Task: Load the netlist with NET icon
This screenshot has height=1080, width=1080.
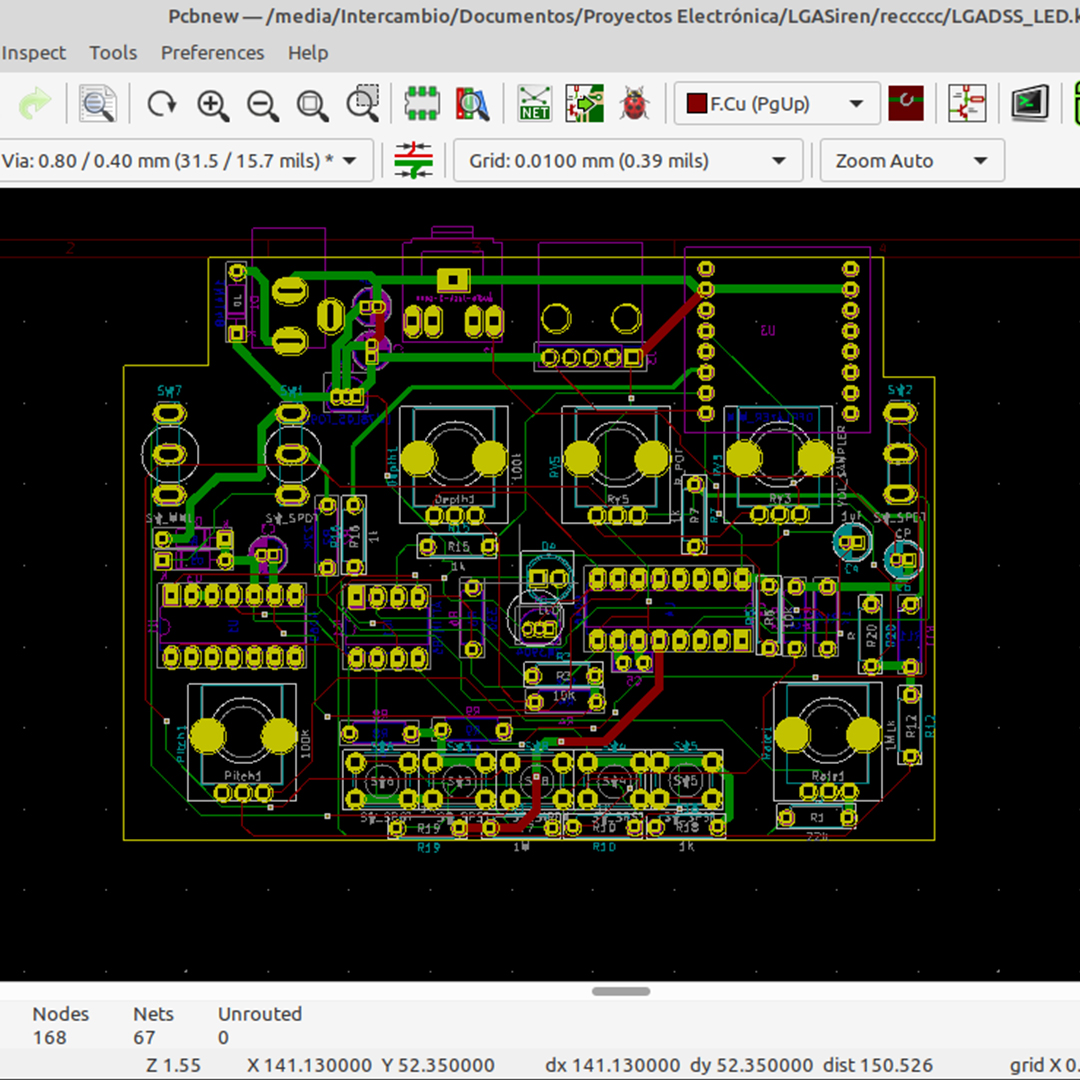Action: 535,104
